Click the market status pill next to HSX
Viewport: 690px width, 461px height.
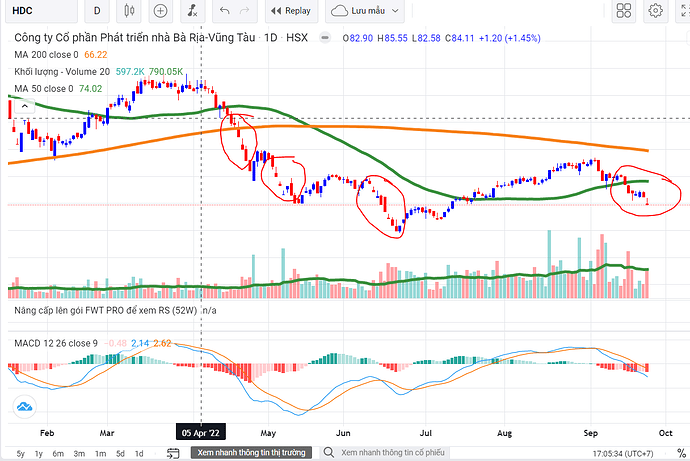[325, 38]
